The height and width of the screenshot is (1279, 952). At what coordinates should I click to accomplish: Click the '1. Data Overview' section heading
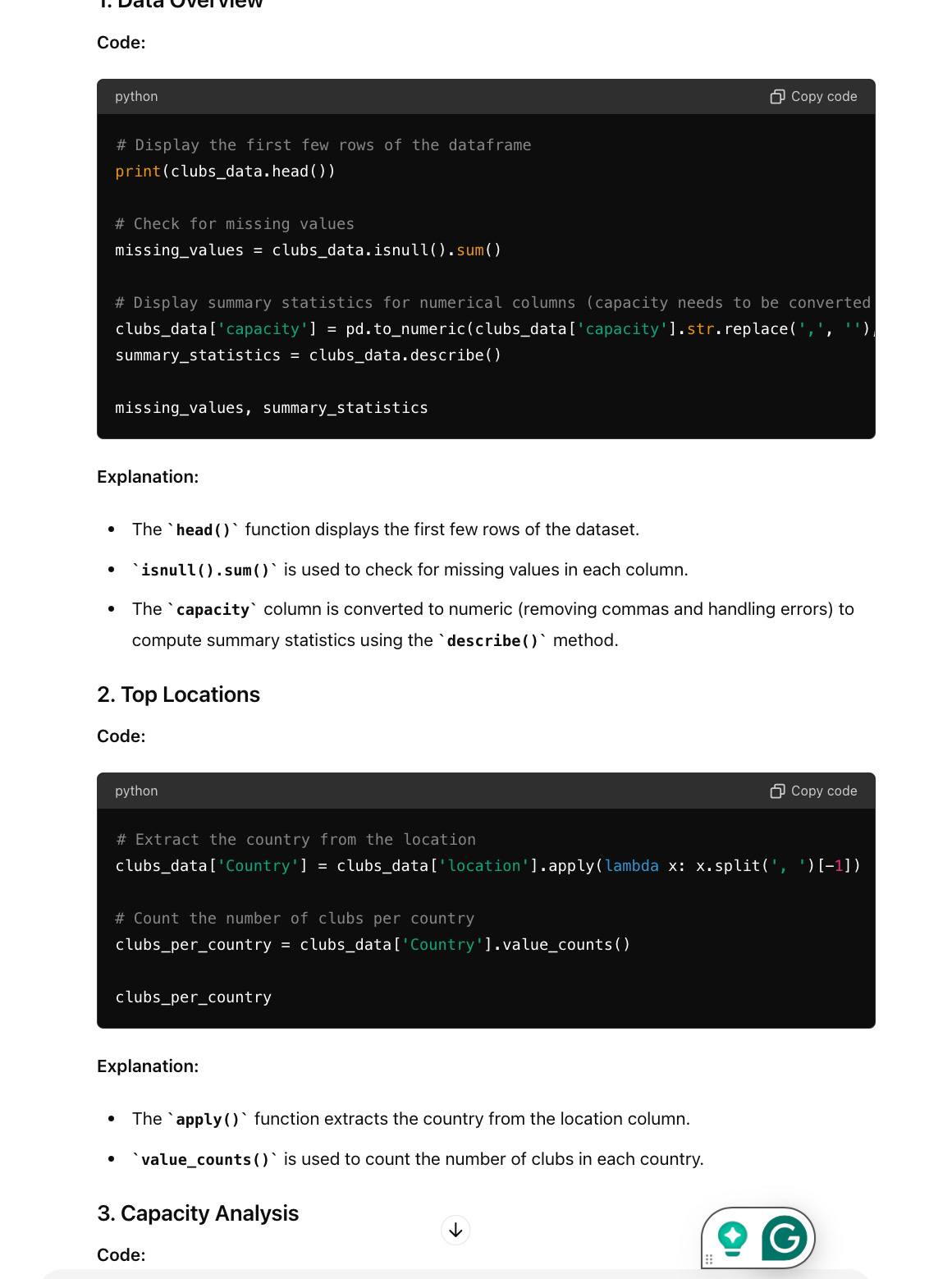(179, 4)
